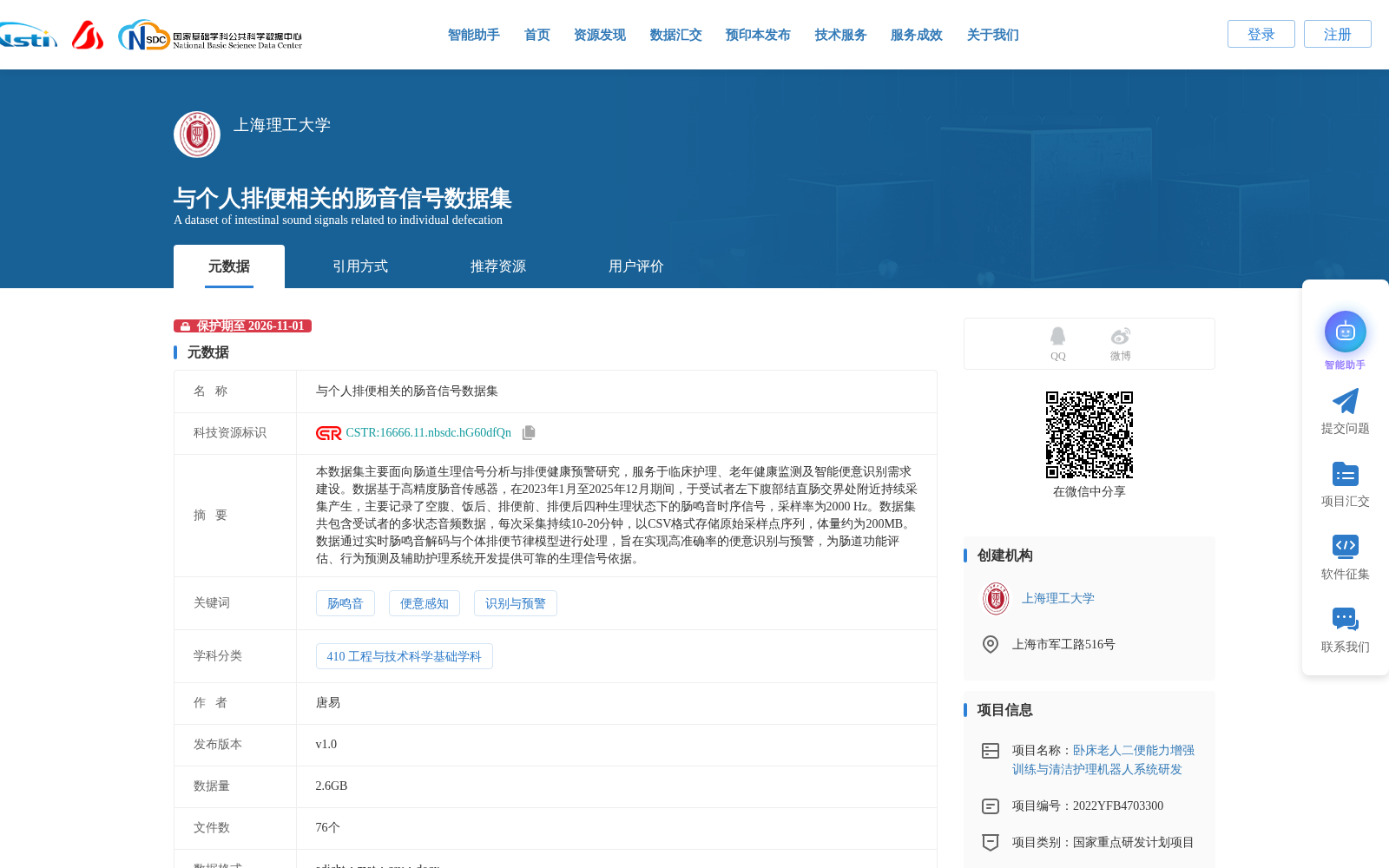
Task: Click the 项目汇交 folder icon
Action: [1346, 474]
